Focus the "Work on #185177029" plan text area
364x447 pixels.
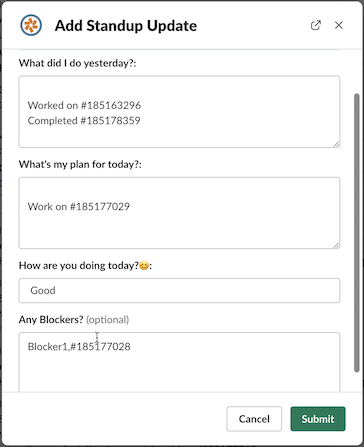point(179,213)
